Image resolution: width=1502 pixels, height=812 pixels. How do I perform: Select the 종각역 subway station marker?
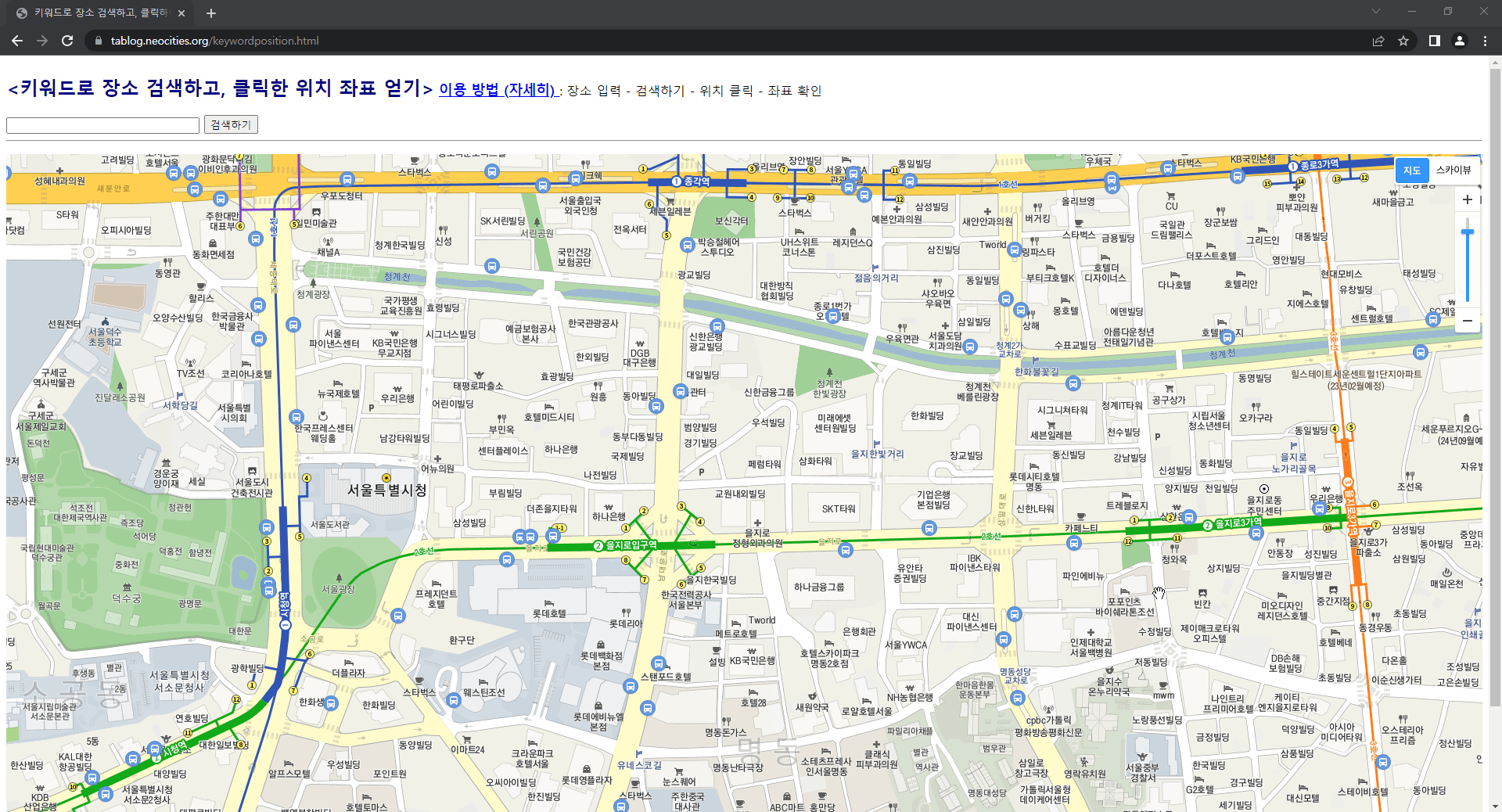point(691,181)
